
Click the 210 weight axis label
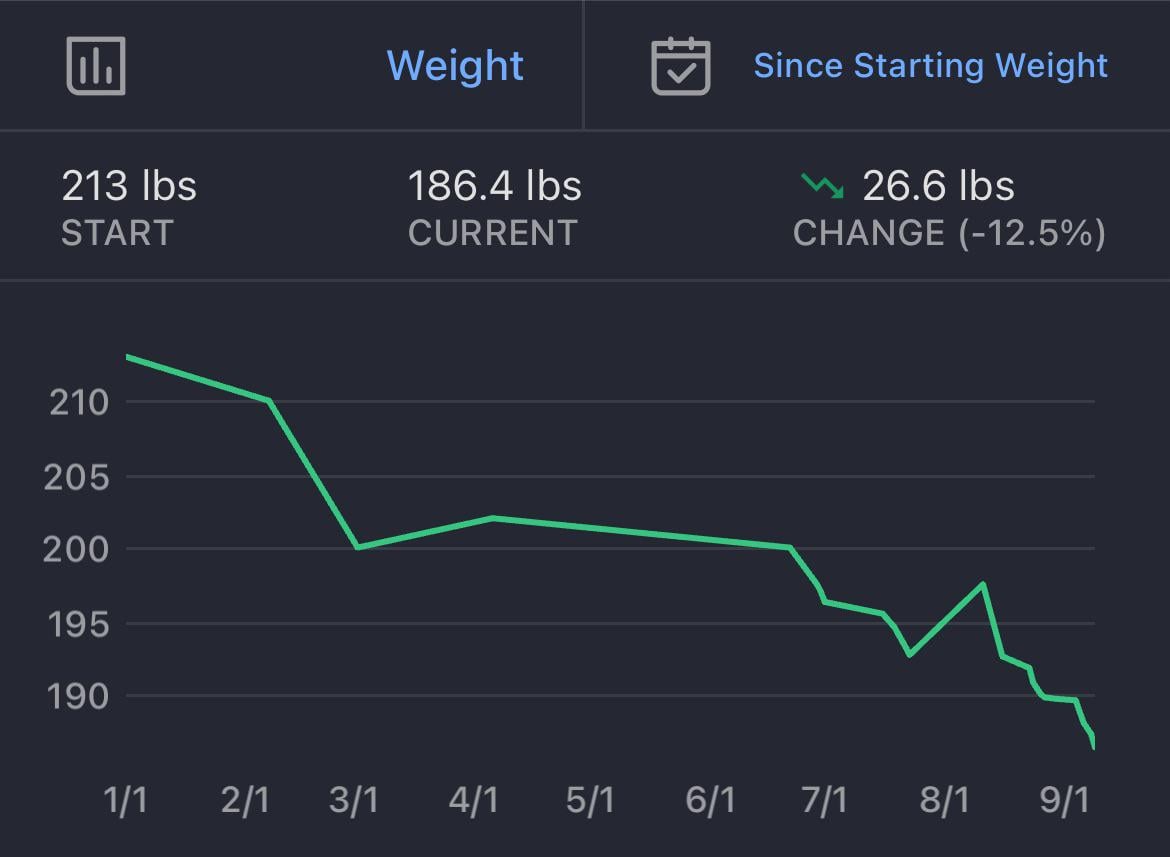[x=78, y=403]
